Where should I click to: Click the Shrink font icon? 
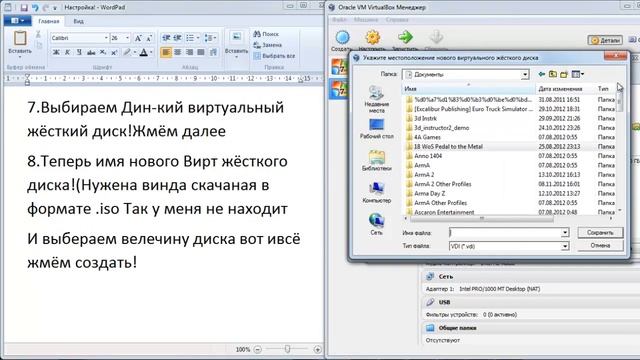[149, 38]
